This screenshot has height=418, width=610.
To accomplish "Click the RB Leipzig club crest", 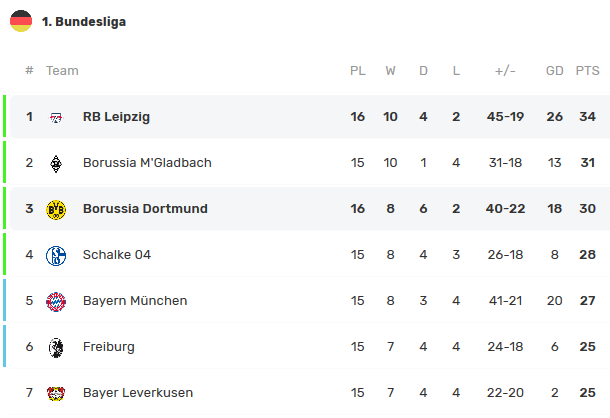I will tap(56, 117).
